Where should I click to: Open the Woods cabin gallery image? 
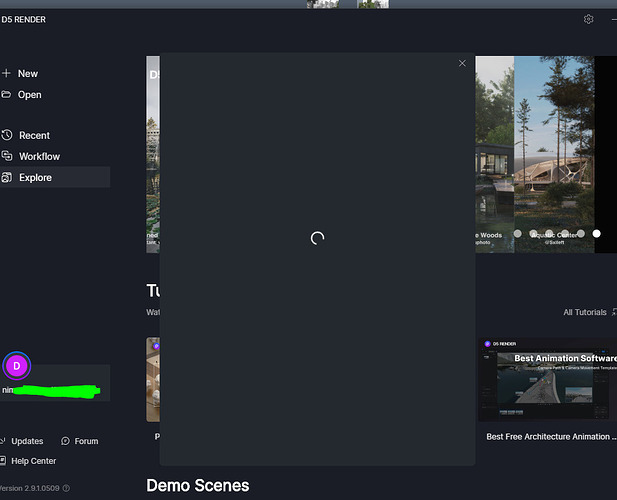click(x=495, y=154)
